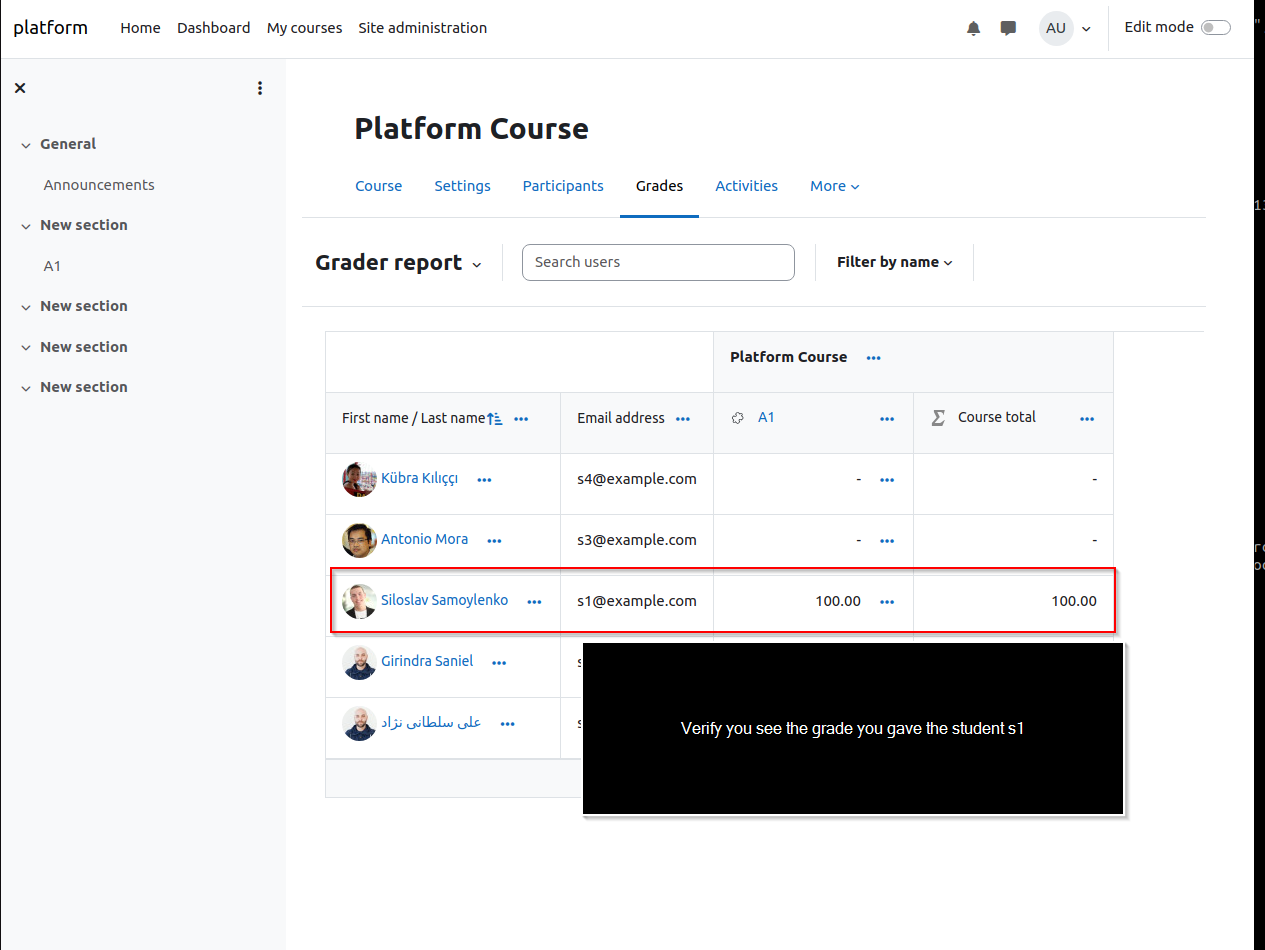Open grade cell actions for Kübra's A1

(887, 480)
